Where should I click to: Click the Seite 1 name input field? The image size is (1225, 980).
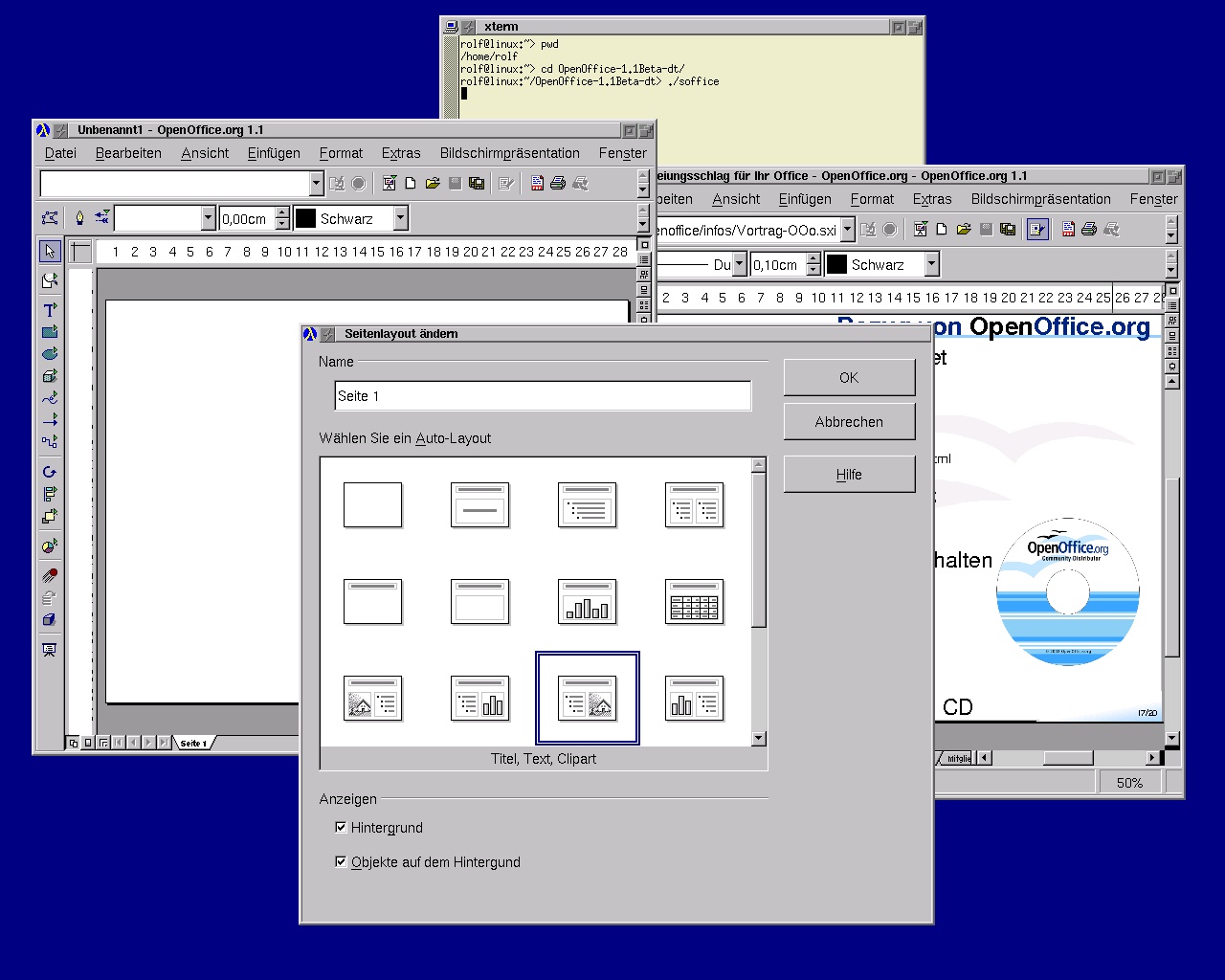[542, 396]
